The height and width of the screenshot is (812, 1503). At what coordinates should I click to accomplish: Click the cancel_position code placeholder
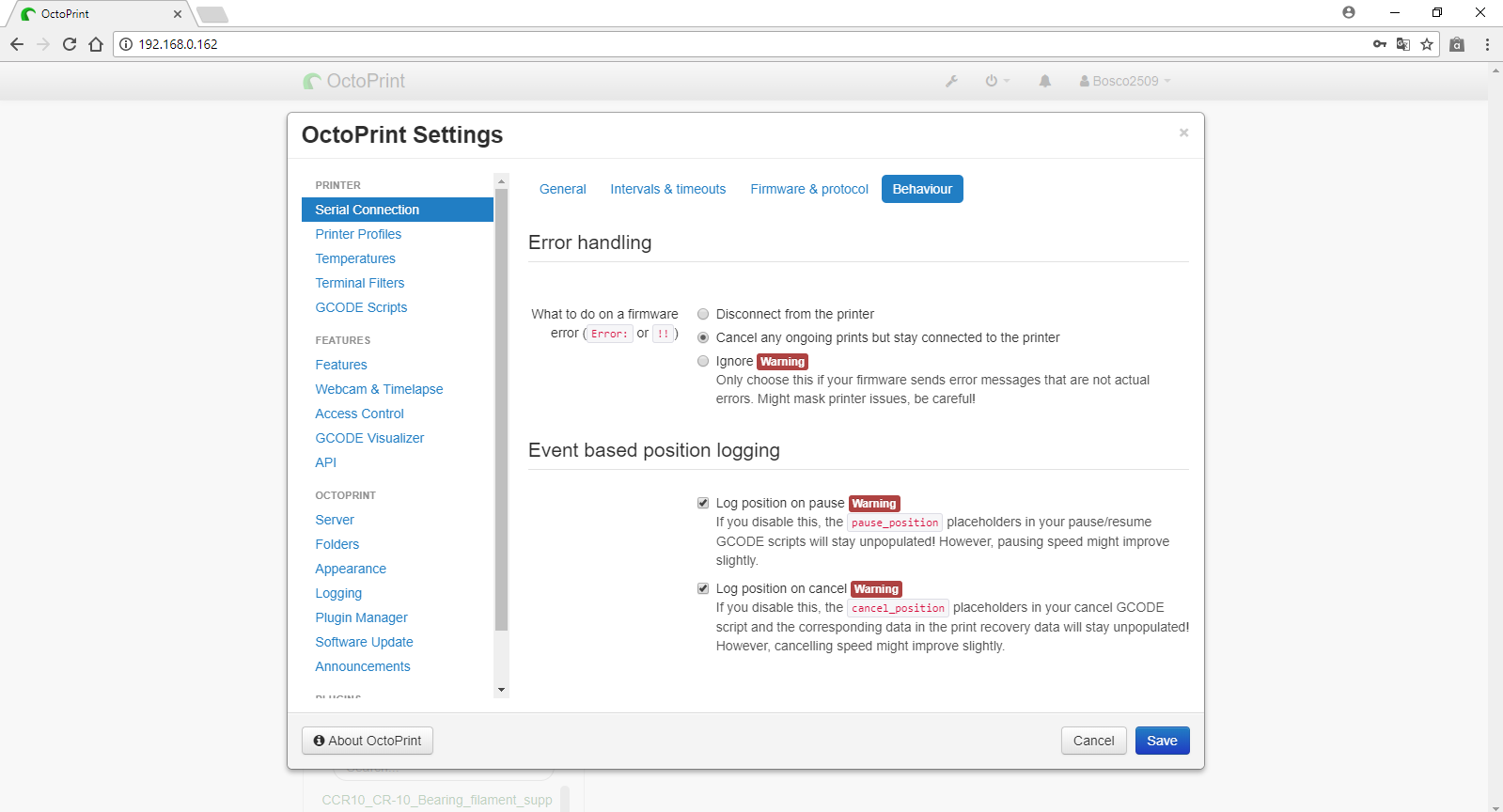tap(898, 608)
